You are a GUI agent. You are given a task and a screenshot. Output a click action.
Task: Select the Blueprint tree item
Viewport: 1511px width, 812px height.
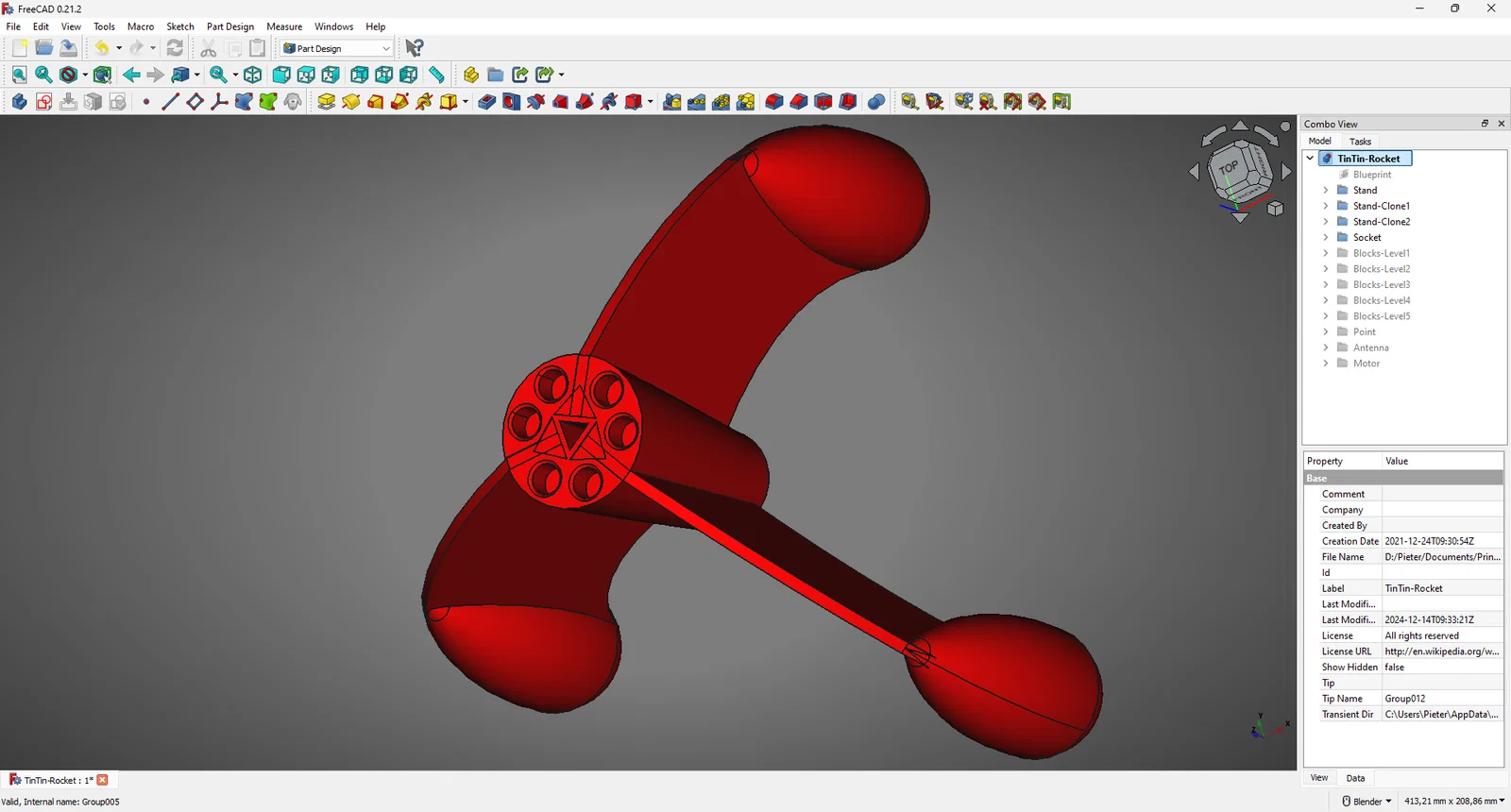(x=1372, y=175)
